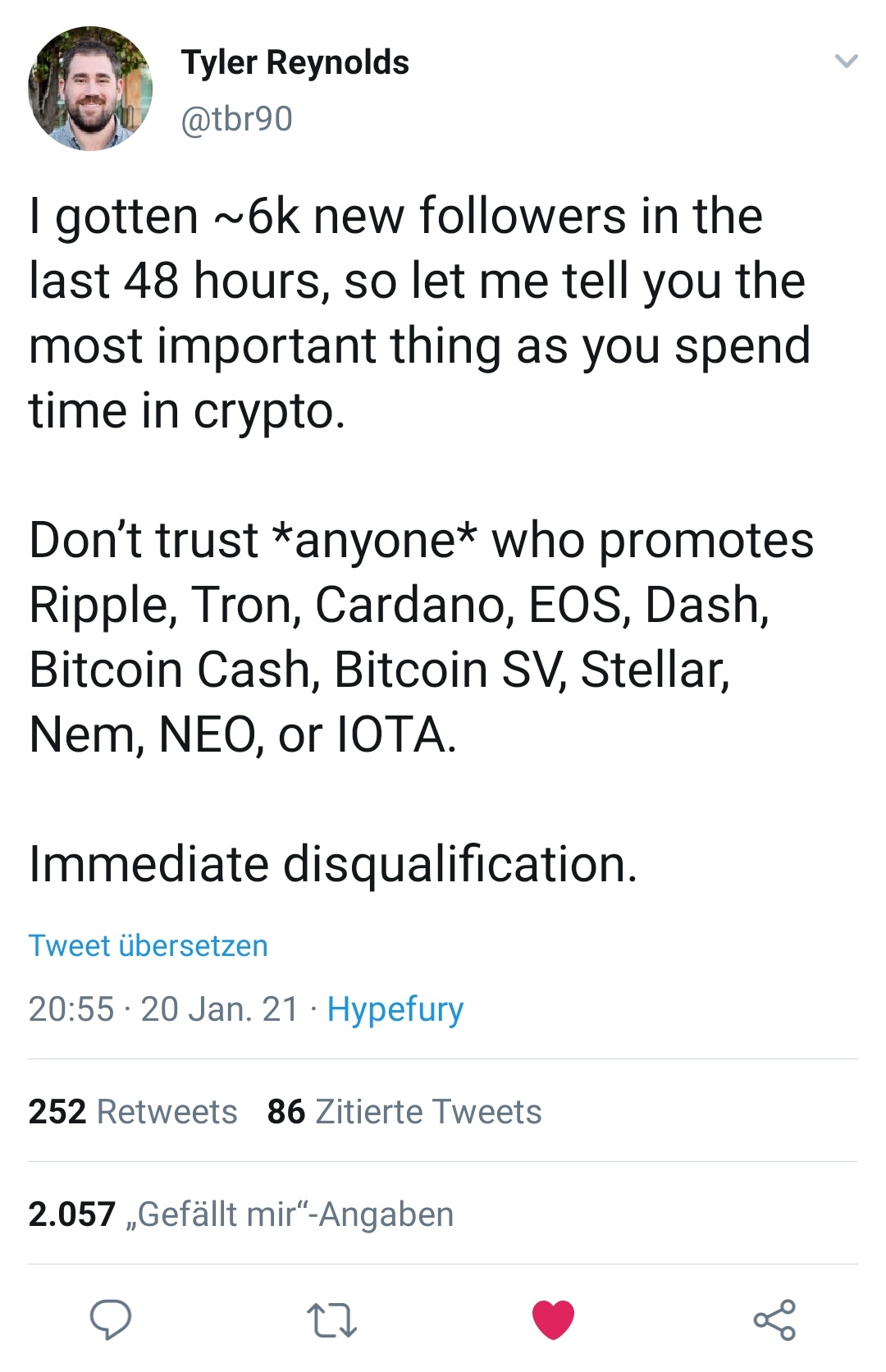This screenshot has height=1372, width=886.
Task: Expand the tweet options chevron
Action: tap(846, 61)
